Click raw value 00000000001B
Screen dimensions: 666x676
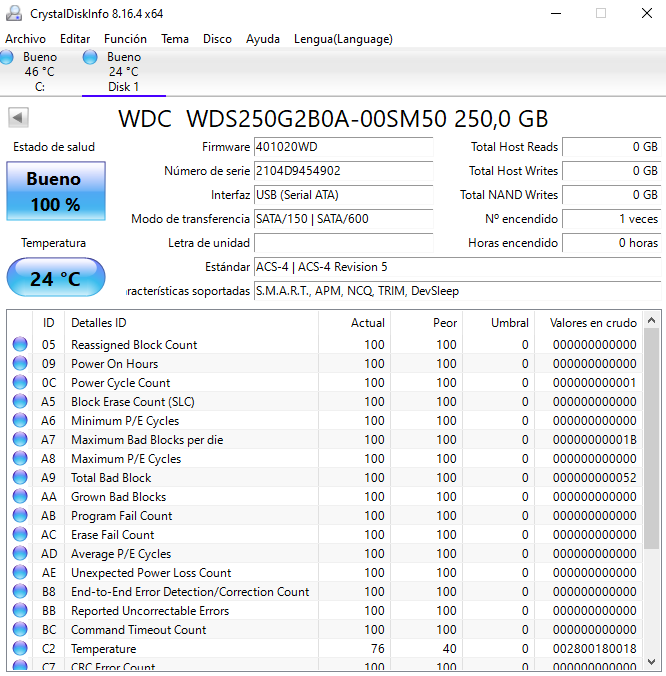click(x=594, y=440)
